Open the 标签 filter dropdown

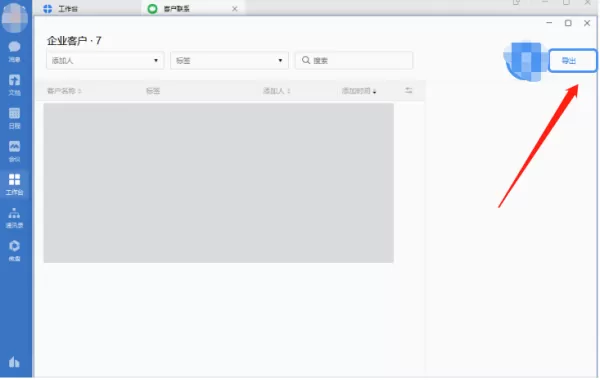[x=229, y=60]
